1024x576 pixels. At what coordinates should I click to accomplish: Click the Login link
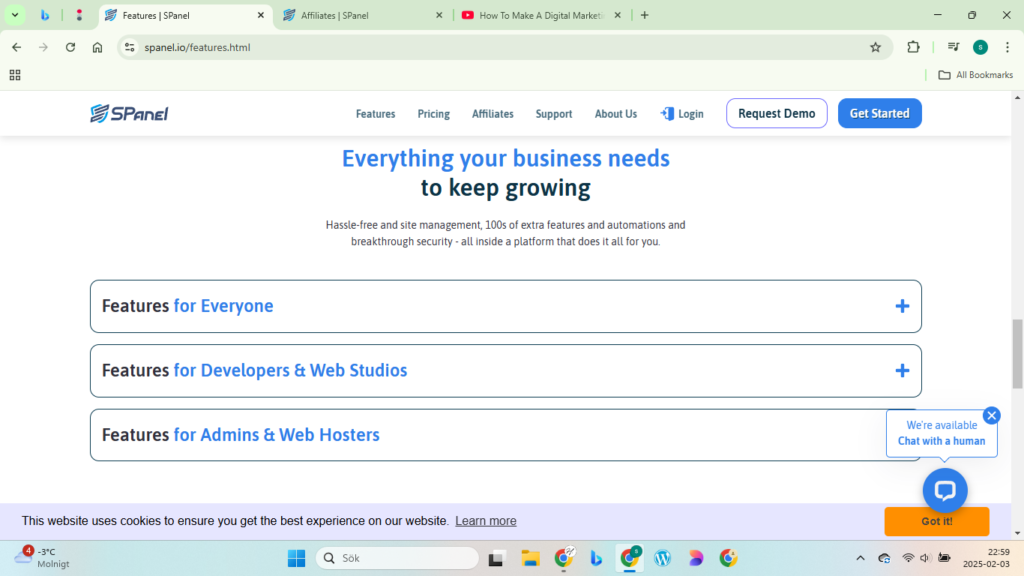[682, 114]
